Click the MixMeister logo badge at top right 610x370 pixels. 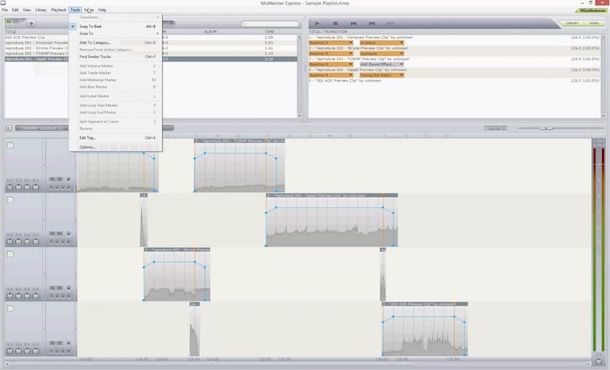pos(592,11)
